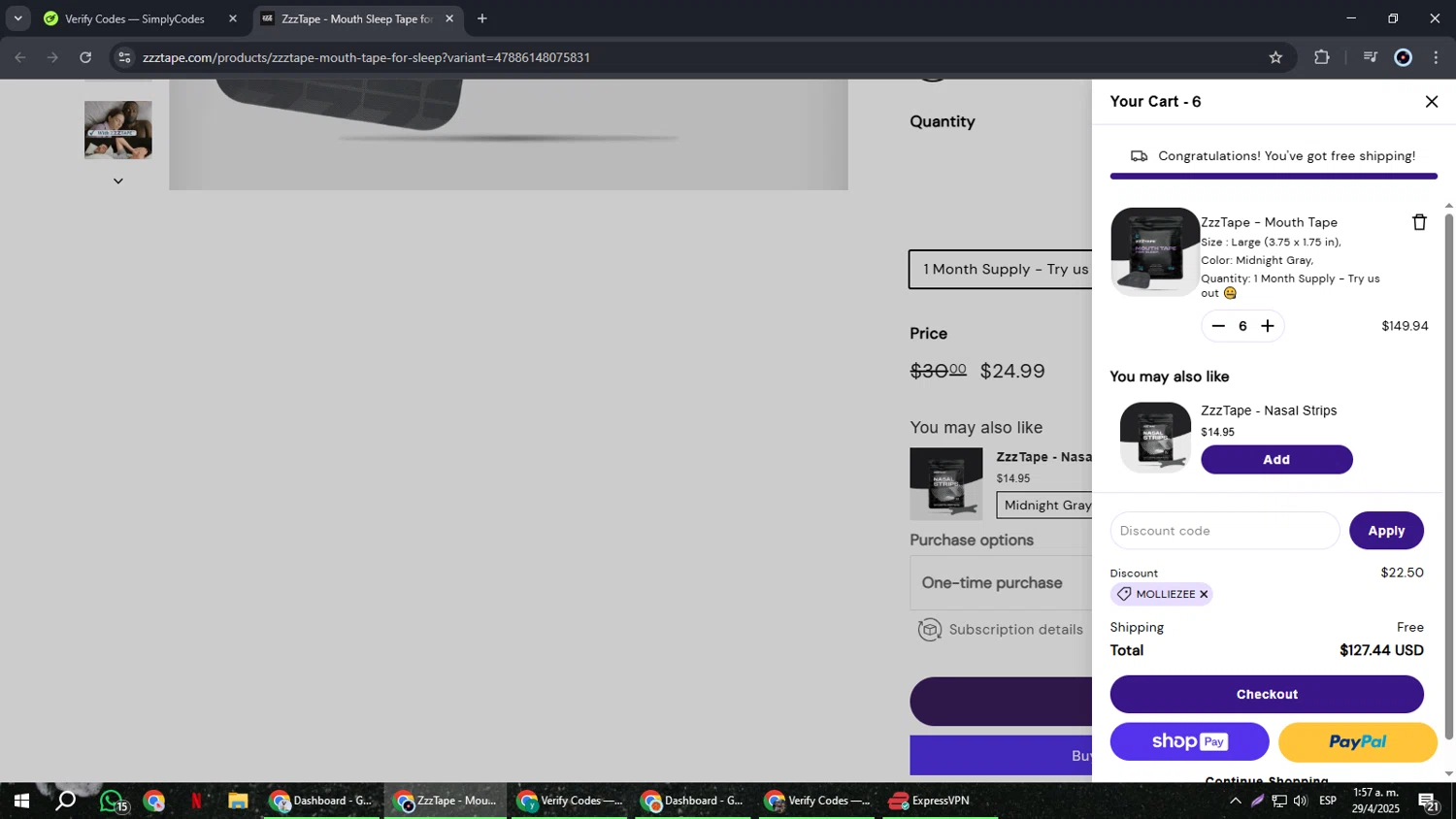1456x819 pixels.
Task: Open Nasal Strips thumbnail in cart
Action: point(1155,438)
